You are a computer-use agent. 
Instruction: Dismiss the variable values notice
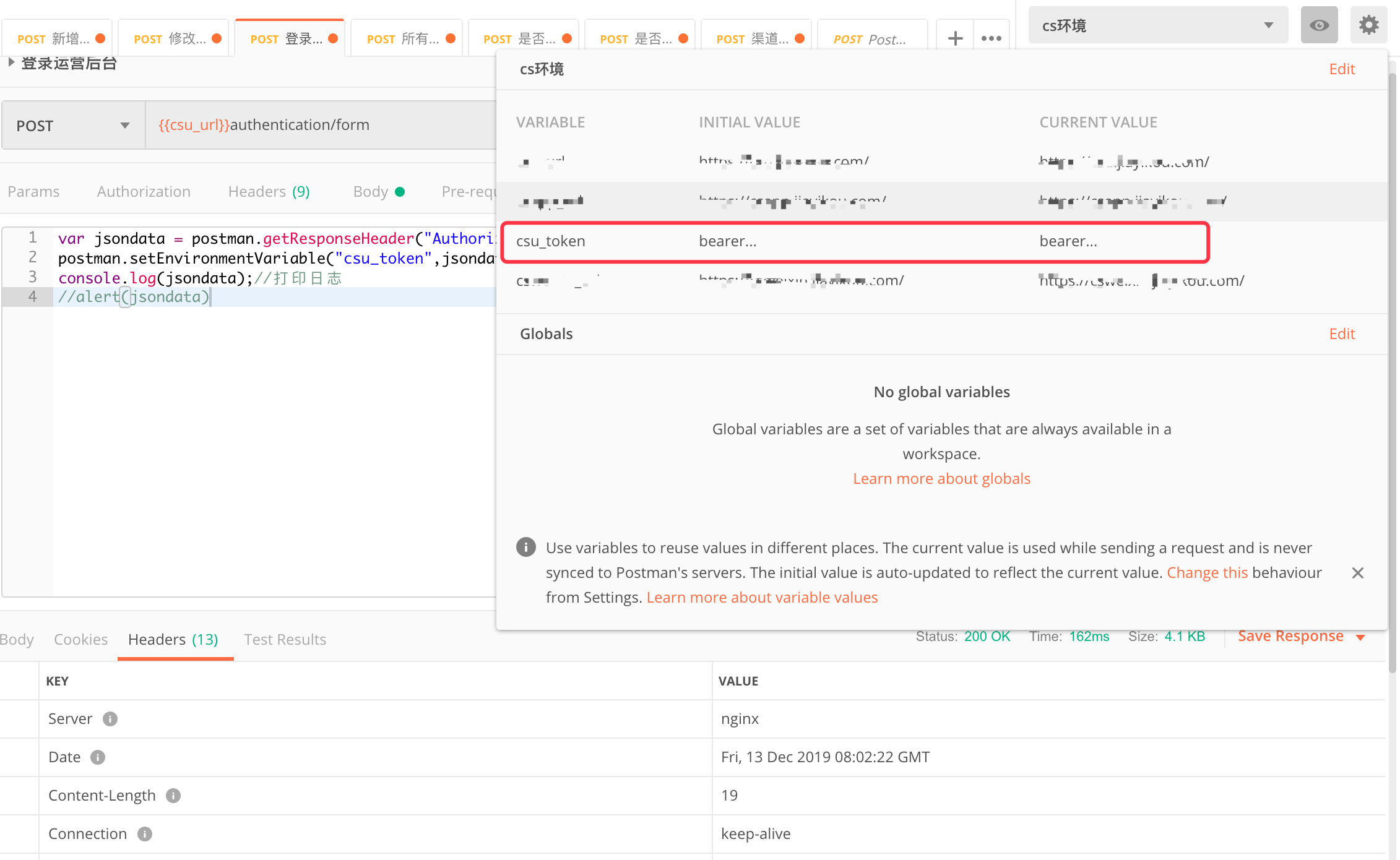point(1358,572)
